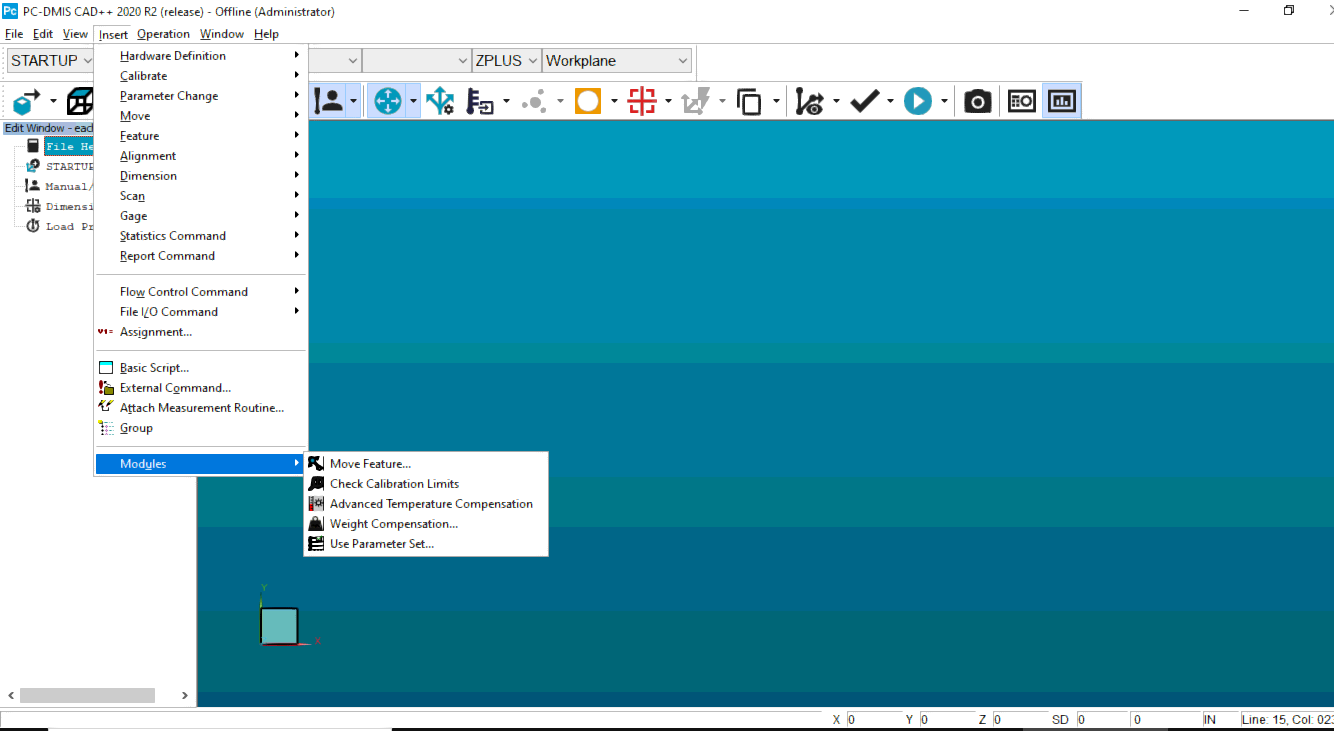The height and width of the screenshot is (731, 1334).
Task: Click the Edit Window horizontal scrollbar thumb
Action: [87, 695]
